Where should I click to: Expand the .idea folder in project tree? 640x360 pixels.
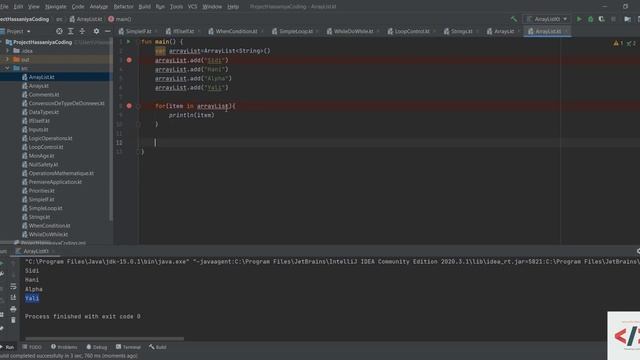7,51
